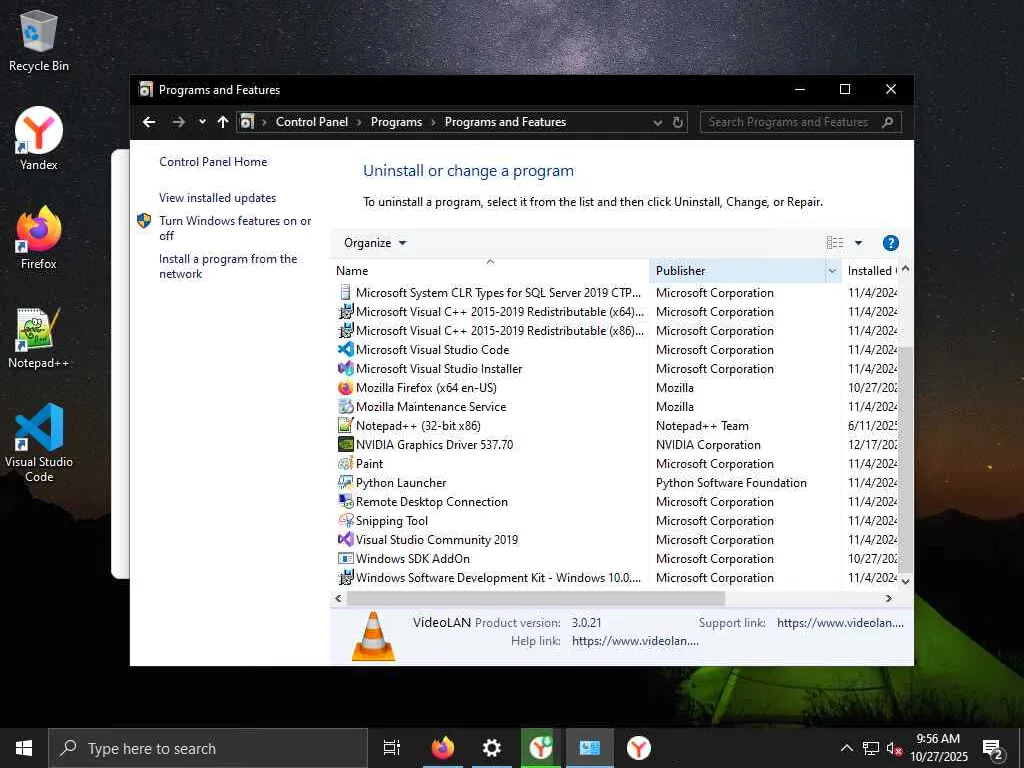The height and width of the screenshot is (768, 1024).
Task: Open the VideoLAN help link URL
Action: pyautogui.click(x=635, y=641)
